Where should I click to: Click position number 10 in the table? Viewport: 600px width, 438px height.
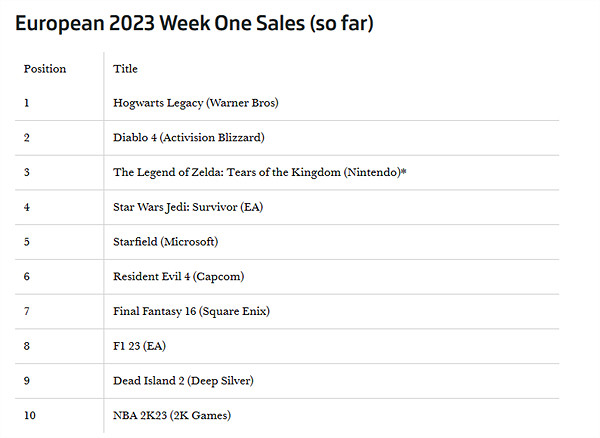pyautogui.click(x=30, y=415)
